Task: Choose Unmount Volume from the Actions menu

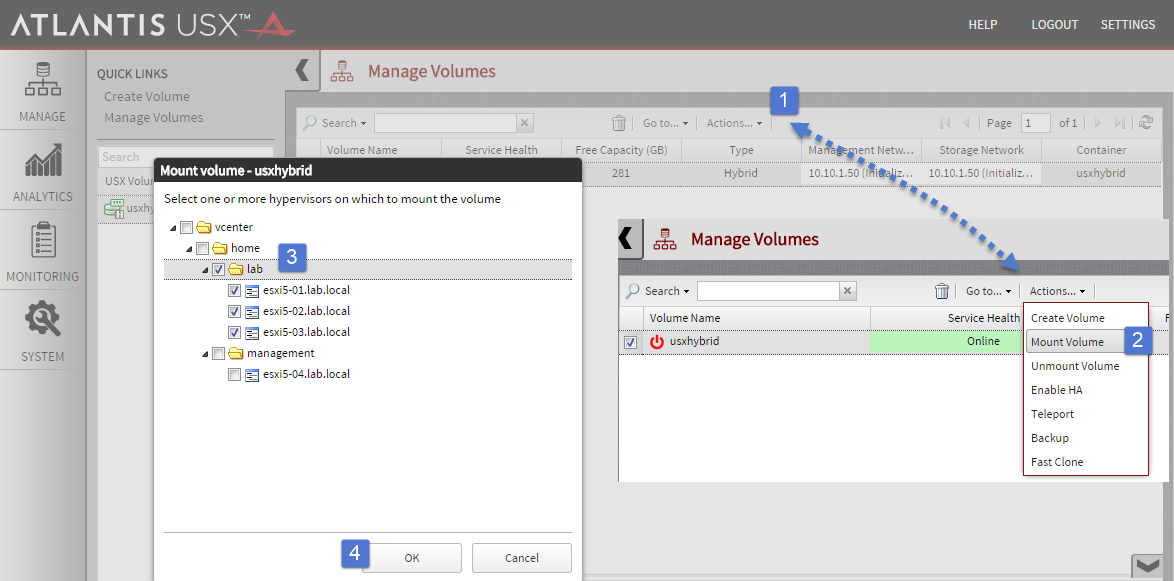Action: pos(1075,366)
